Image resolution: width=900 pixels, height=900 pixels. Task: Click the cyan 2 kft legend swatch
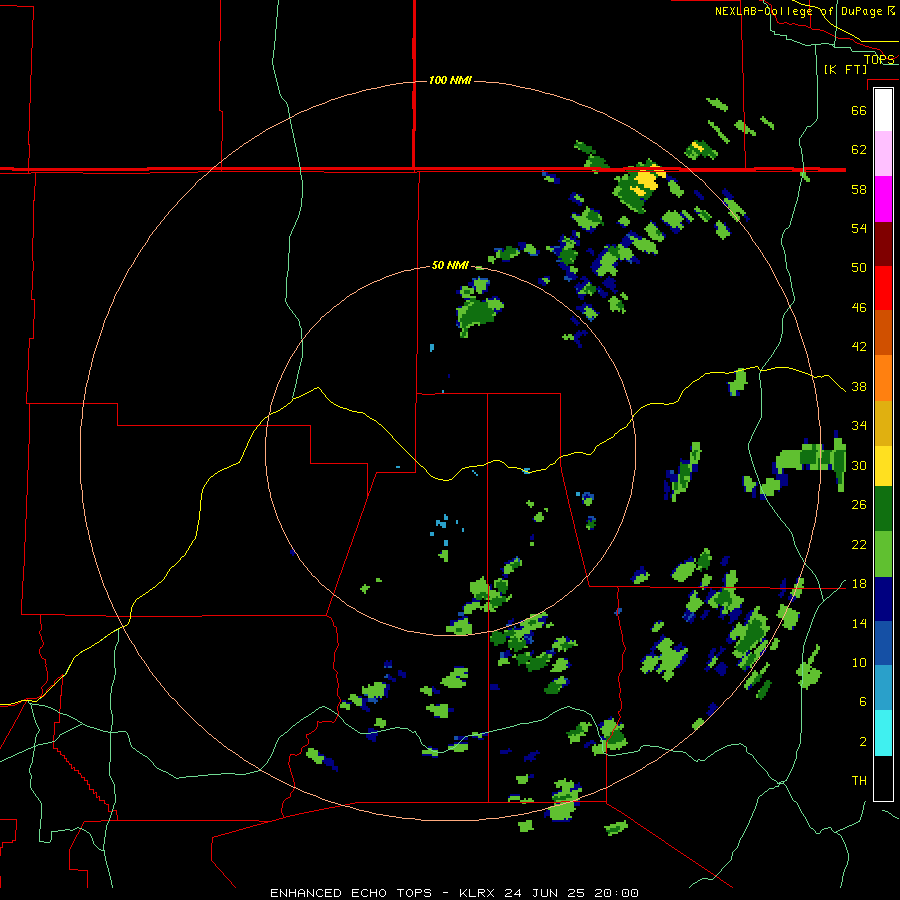pos(883,733)
